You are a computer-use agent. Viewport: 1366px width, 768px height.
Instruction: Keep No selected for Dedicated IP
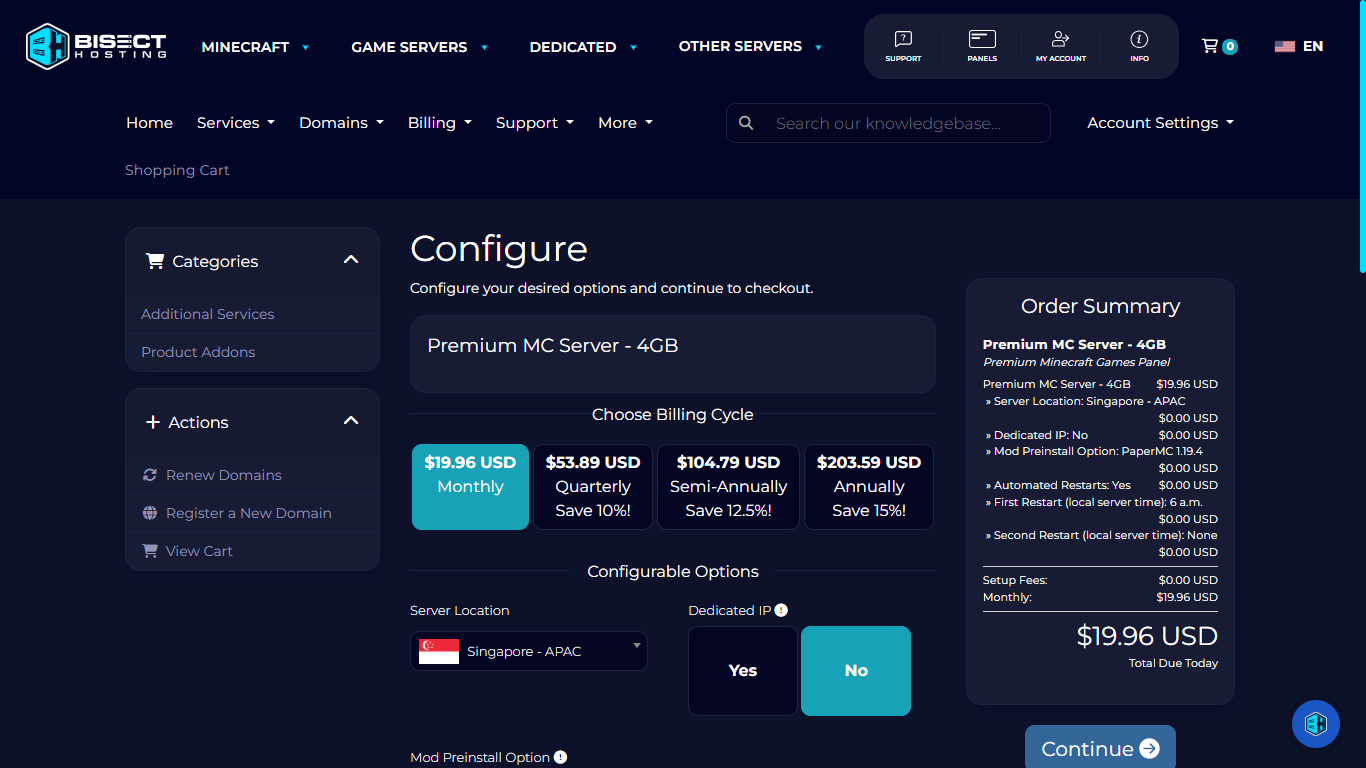pos(855,671)
